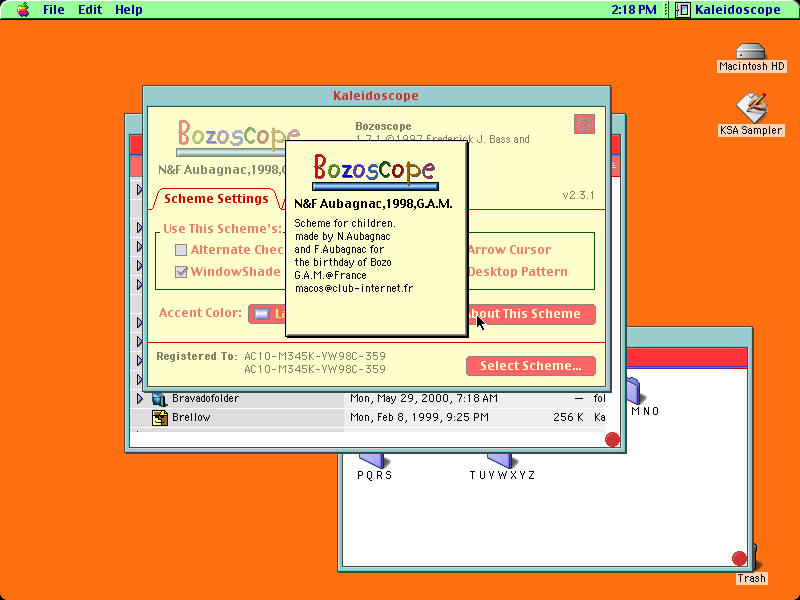Click the About This Scheme button

pos(531,314)
